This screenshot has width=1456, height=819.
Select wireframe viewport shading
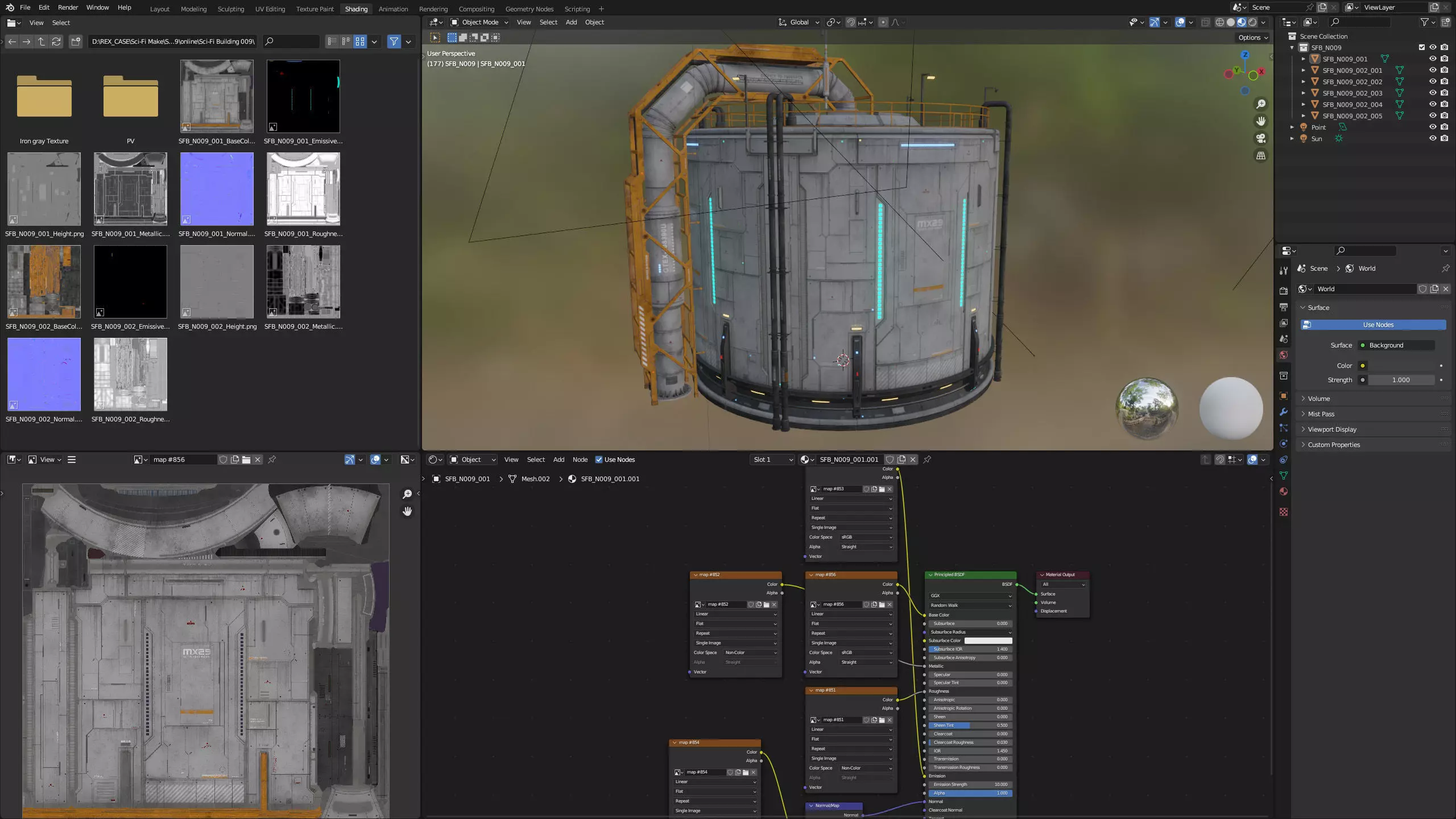tap(1220, 22)
